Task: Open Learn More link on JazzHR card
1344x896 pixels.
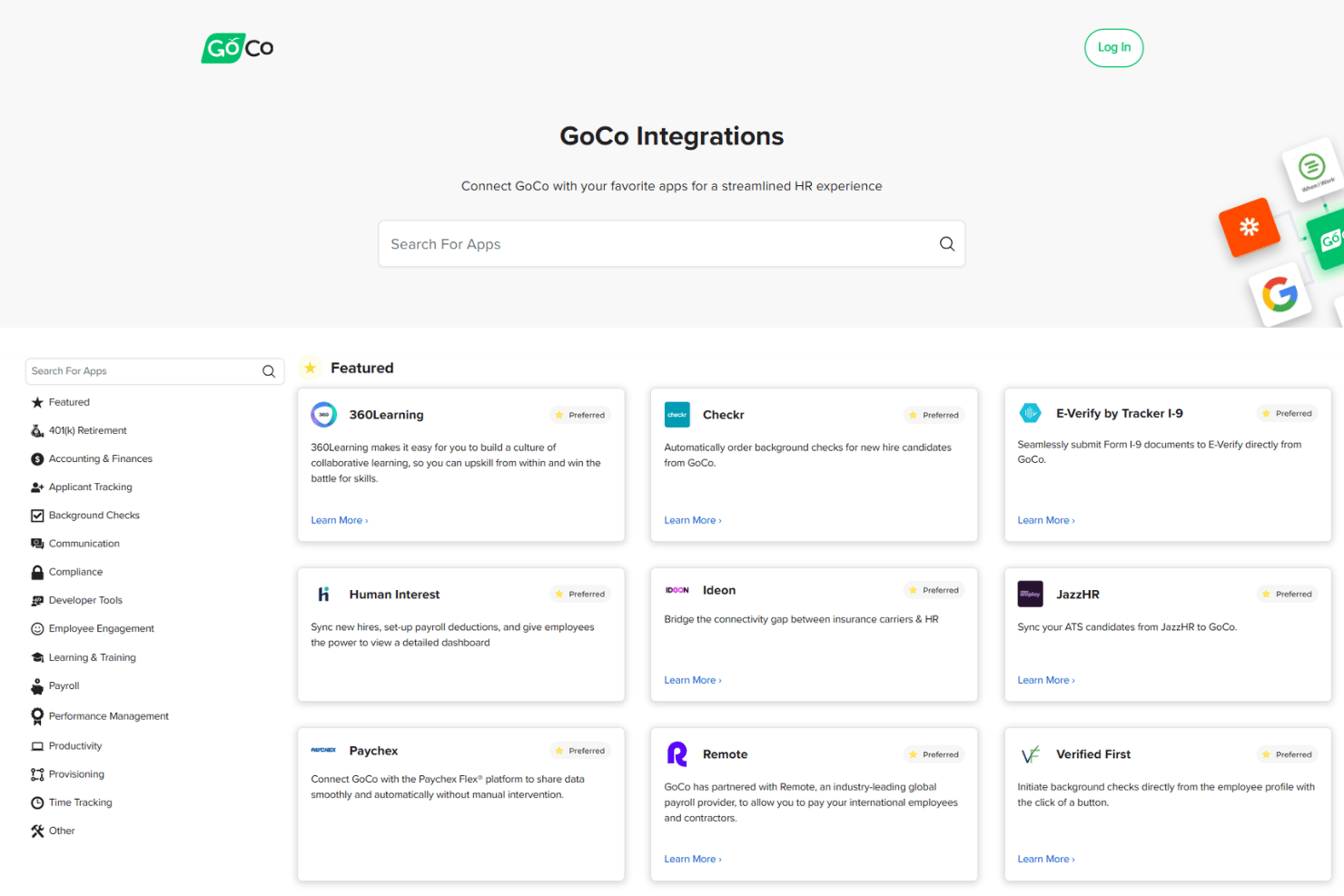Action: 1046,680
